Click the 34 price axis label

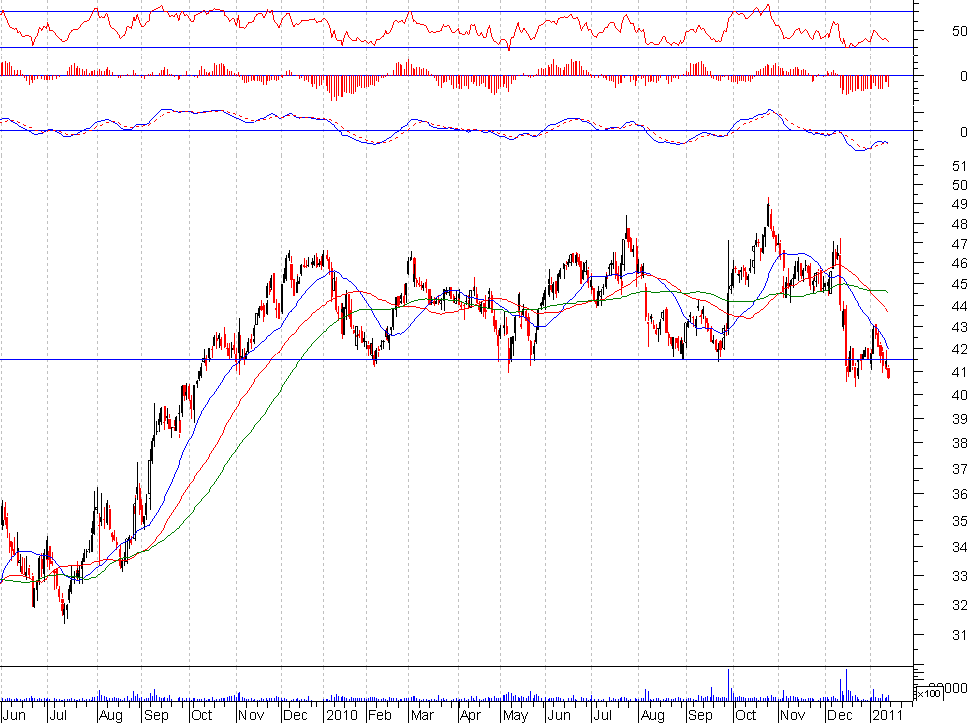click(x=959, y=547)
